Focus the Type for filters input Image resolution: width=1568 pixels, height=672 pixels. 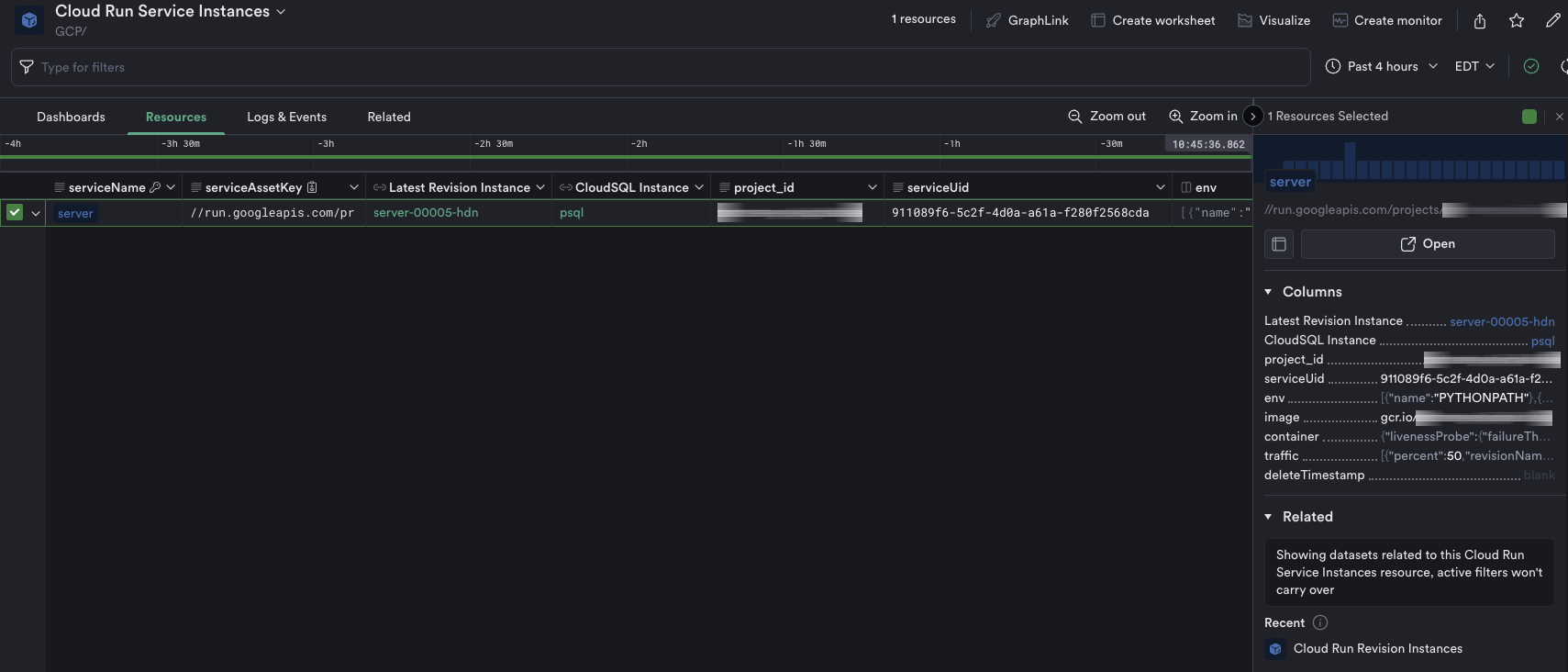pyautogui.click(x=661, y=67)
